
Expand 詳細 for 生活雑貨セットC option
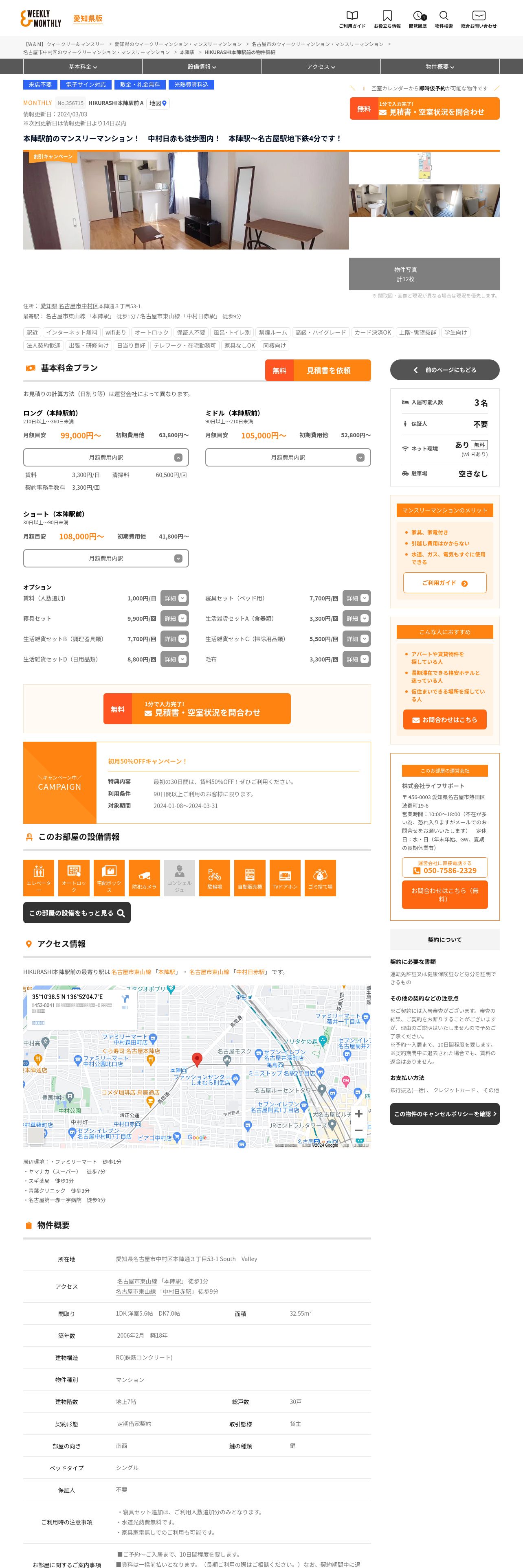click(357, 639)
